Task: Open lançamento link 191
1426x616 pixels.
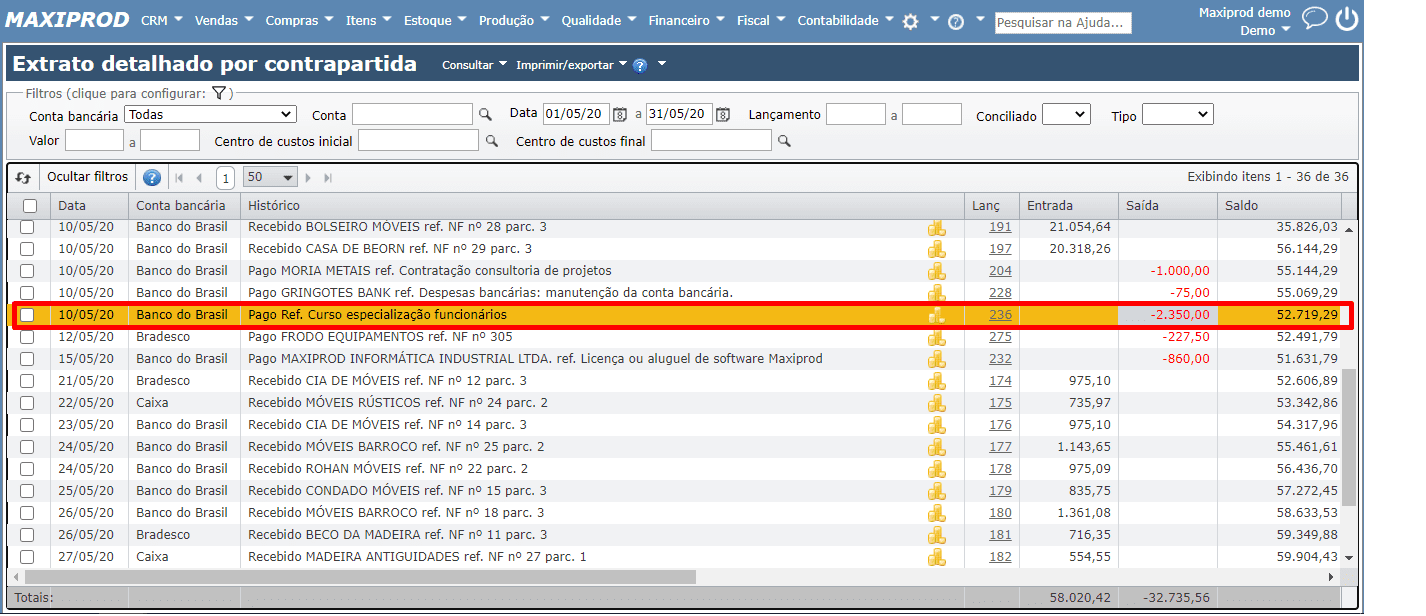Action: click(x=1000, y=227)
